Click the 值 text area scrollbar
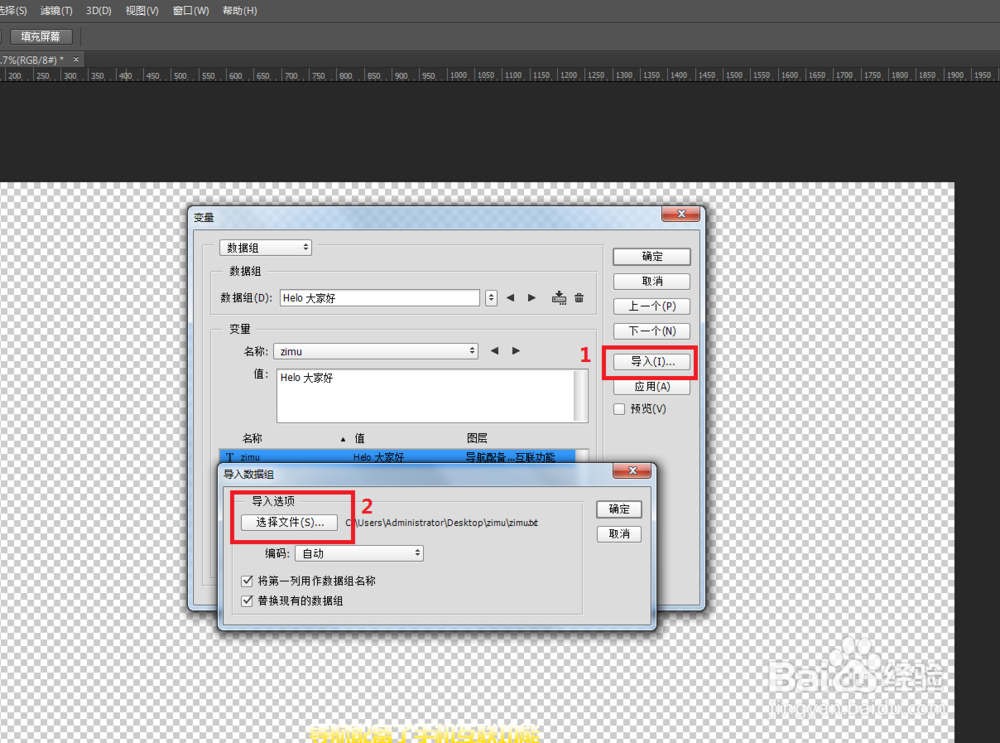This screenshot has width=1000, height=743. [580, 395]
